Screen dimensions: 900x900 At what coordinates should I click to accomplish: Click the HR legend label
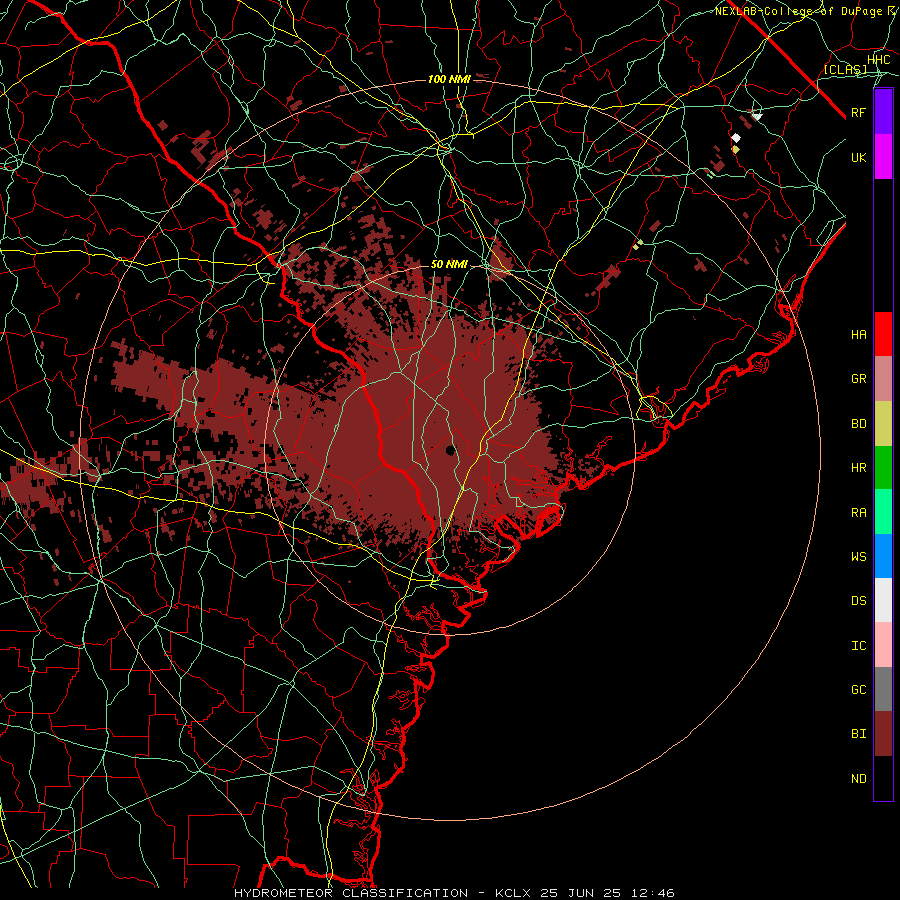coord(858,468)
